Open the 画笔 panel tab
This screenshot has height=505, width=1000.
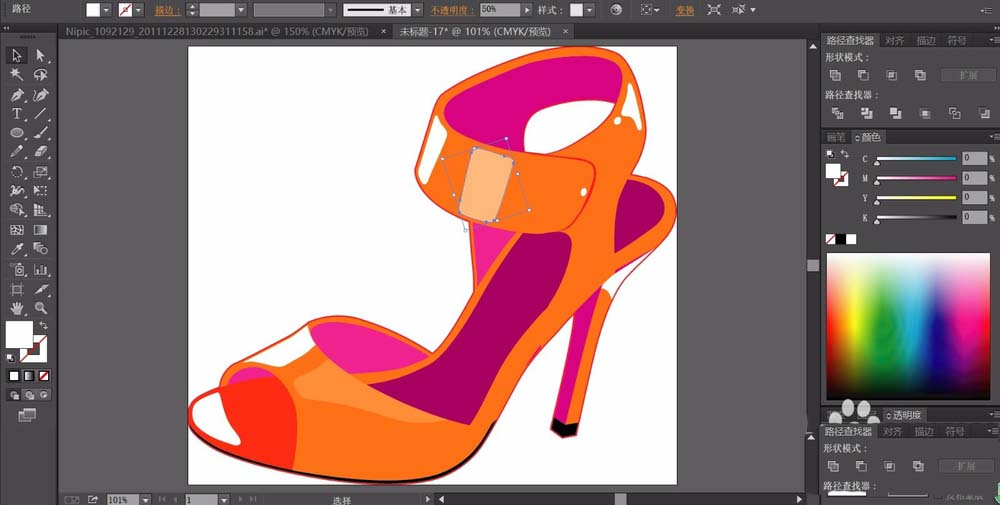coord(836,137)
